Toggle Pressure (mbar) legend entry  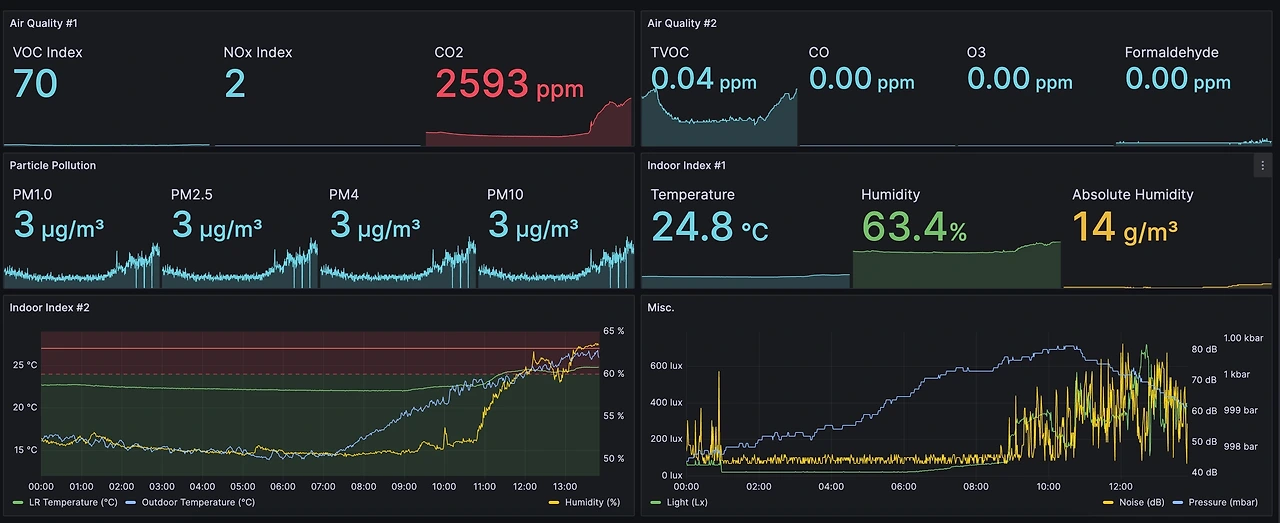coord(1215,502)
